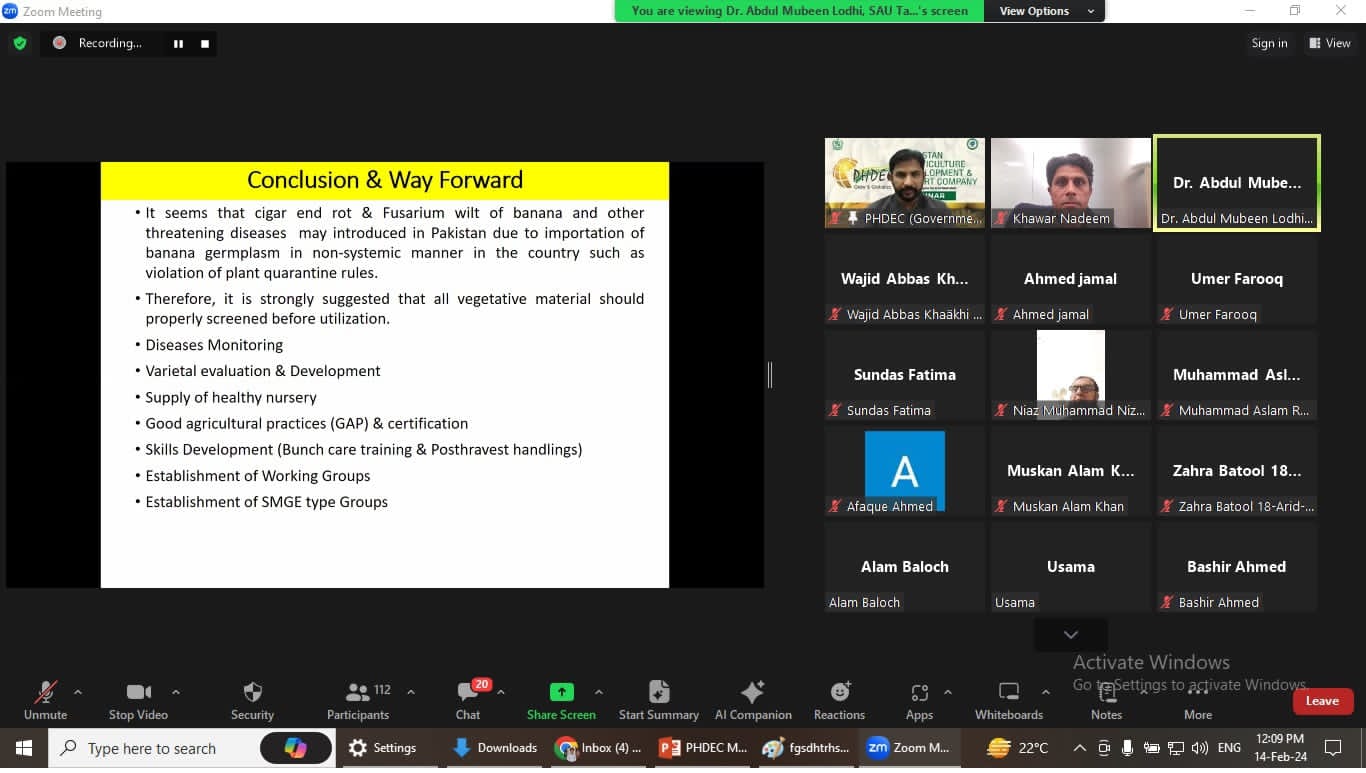Open the View Options dropdown
The image size is (1366, 773).
[1044, 11]
